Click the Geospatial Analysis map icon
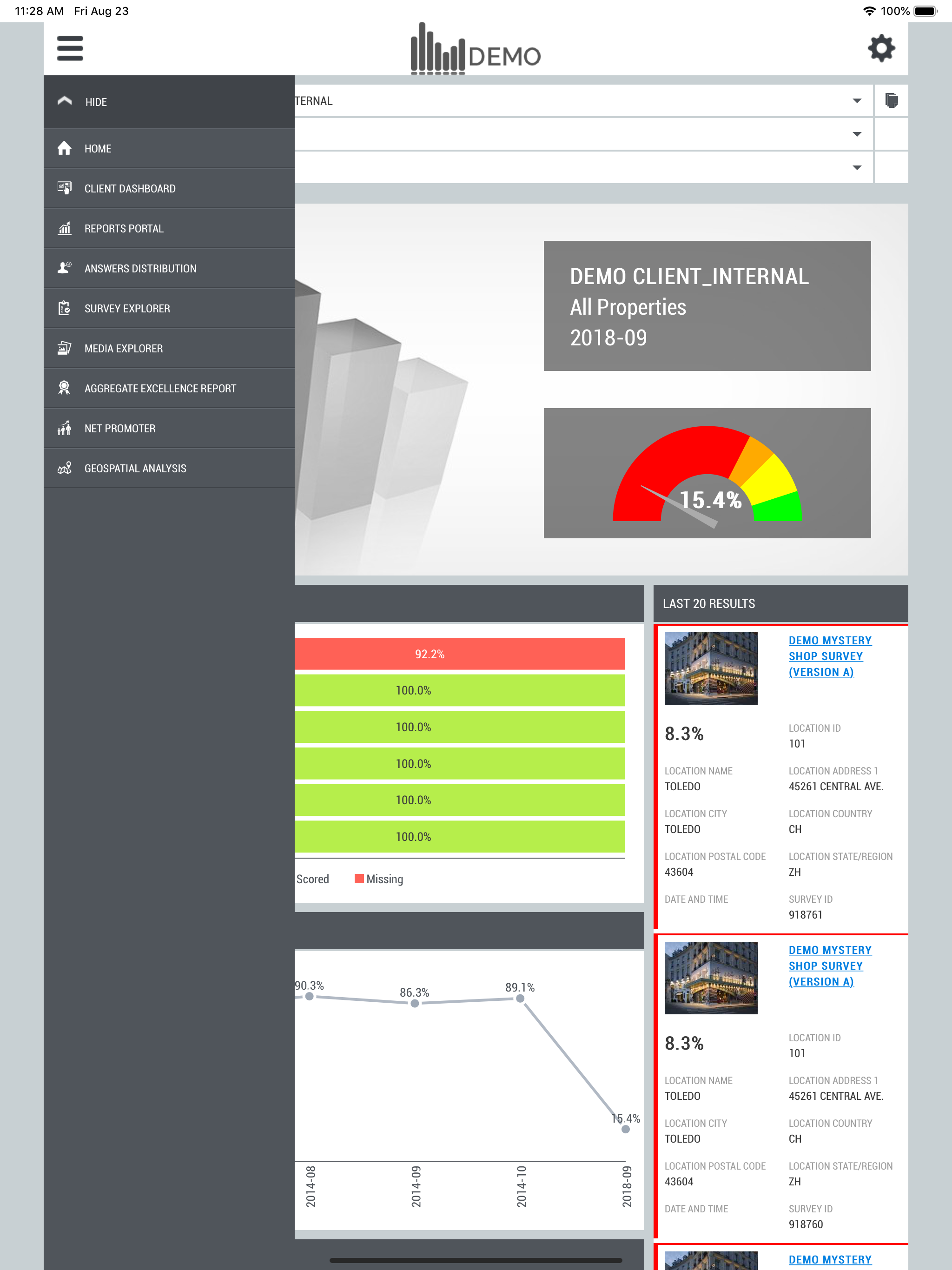The width and height of the screenshot is (952, 1270). pyautogui.click(x=64, y=469)
